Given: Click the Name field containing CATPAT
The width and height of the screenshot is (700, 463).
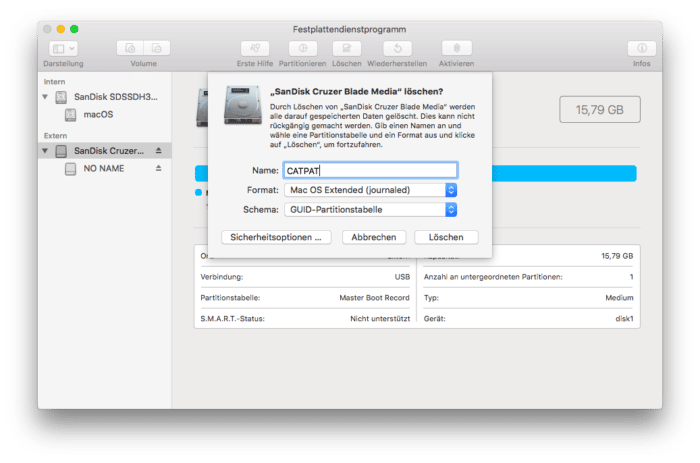Looking at the screenshot, I should pos(370,170).
